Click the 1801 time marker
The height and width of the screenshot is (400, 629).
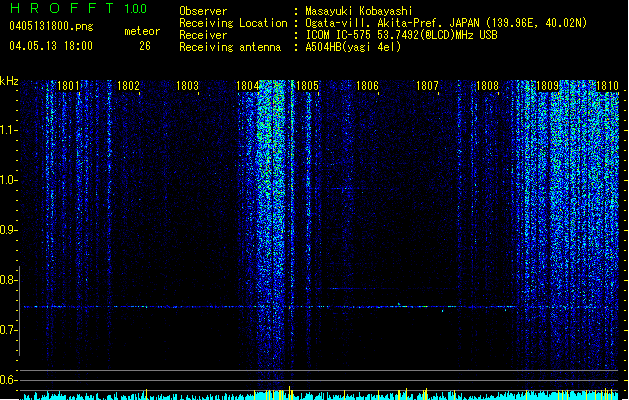68,85
